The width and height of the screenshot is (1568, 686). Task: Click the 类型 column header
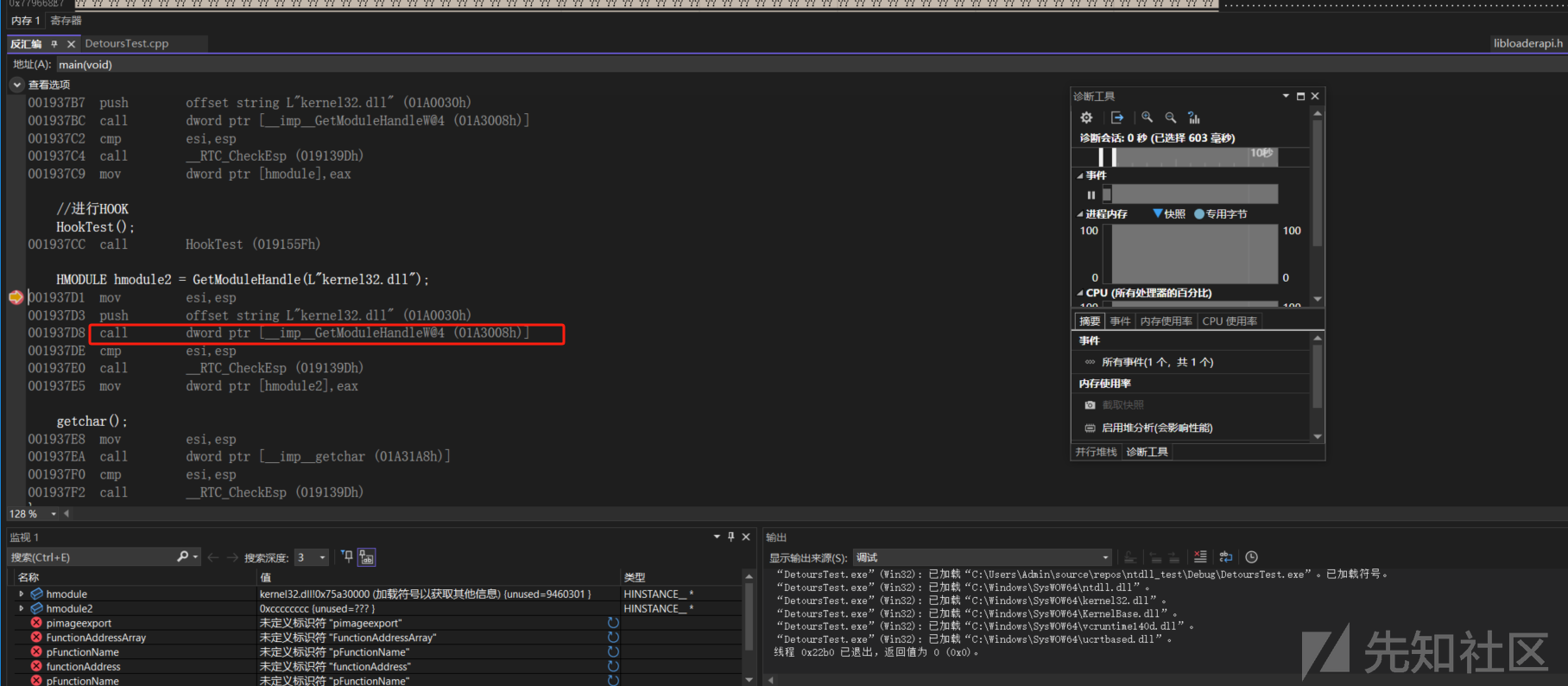point(680,577)
